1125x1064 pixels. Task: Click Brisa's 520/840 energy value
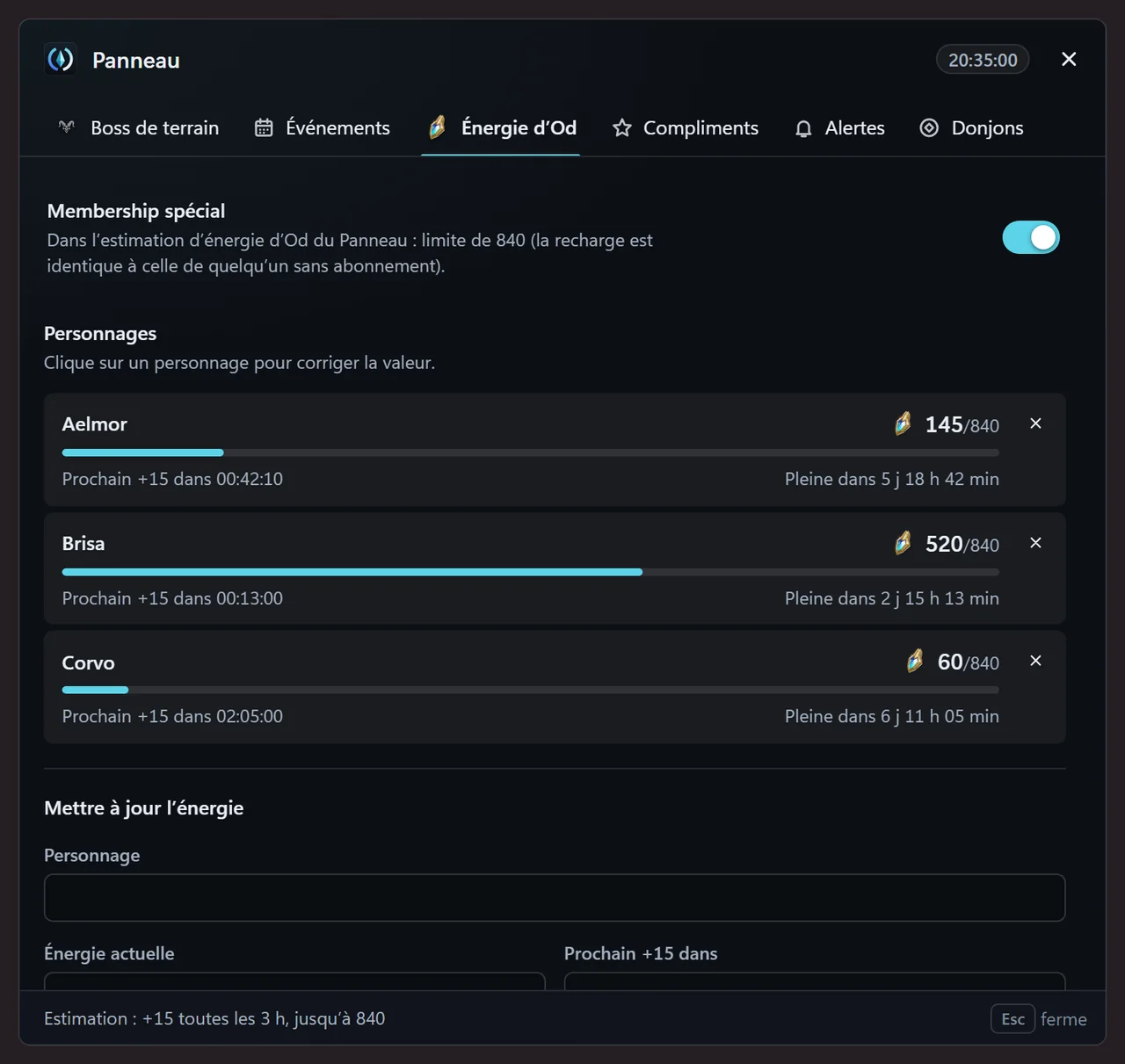[962, 545]
